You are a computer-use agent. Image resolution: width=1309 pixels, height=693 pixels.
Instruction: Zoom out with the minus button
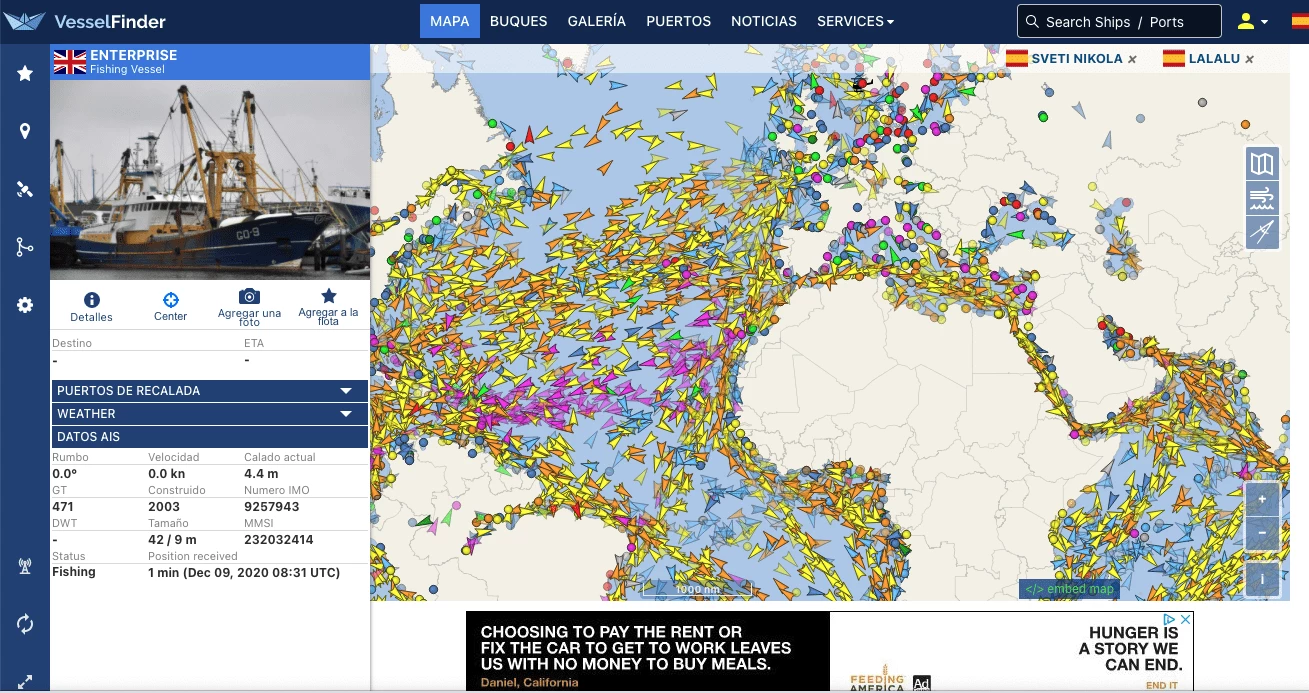pos(1262,533)
